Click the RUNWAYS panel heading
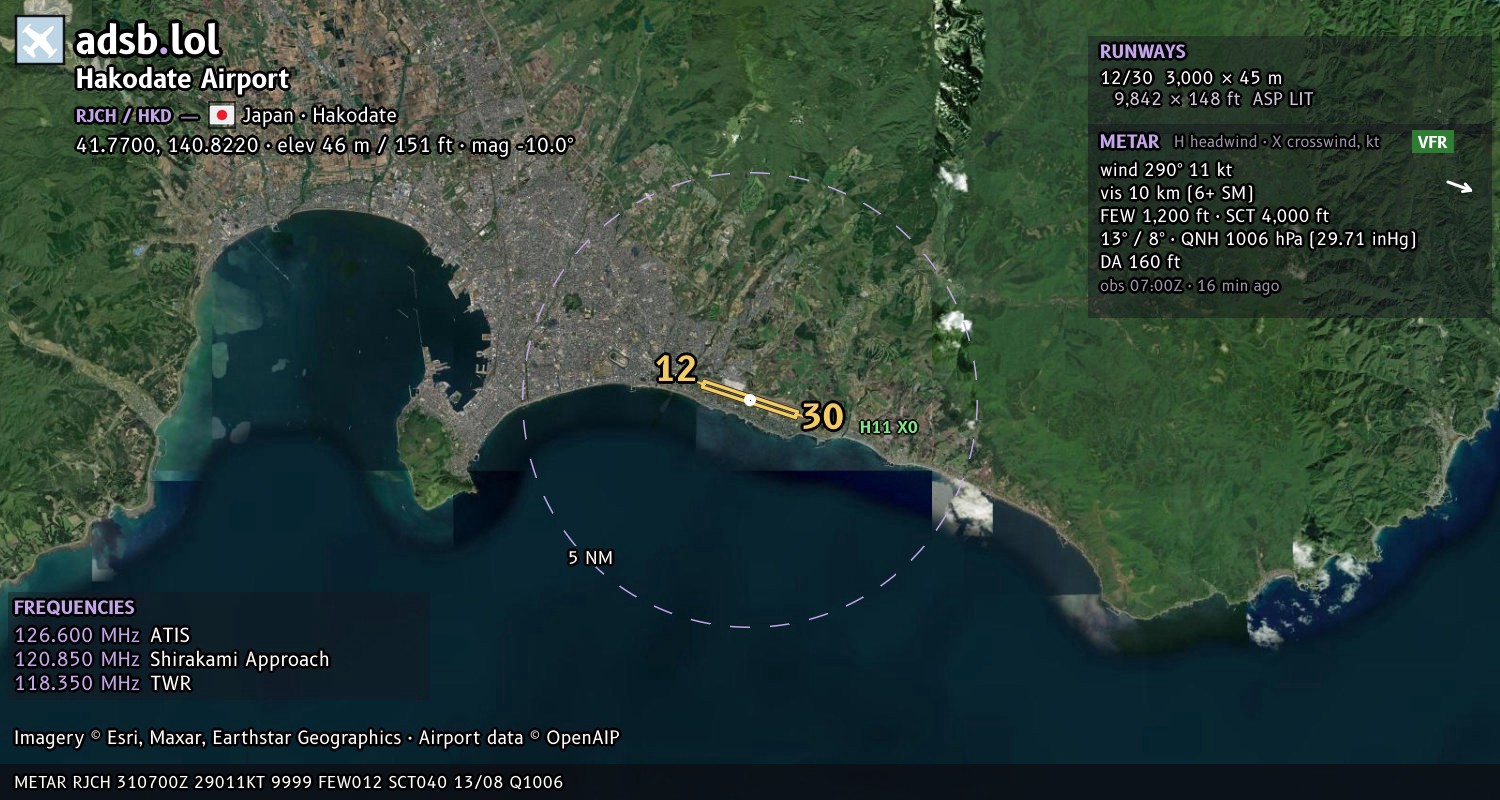 [x=1142, y=52]
